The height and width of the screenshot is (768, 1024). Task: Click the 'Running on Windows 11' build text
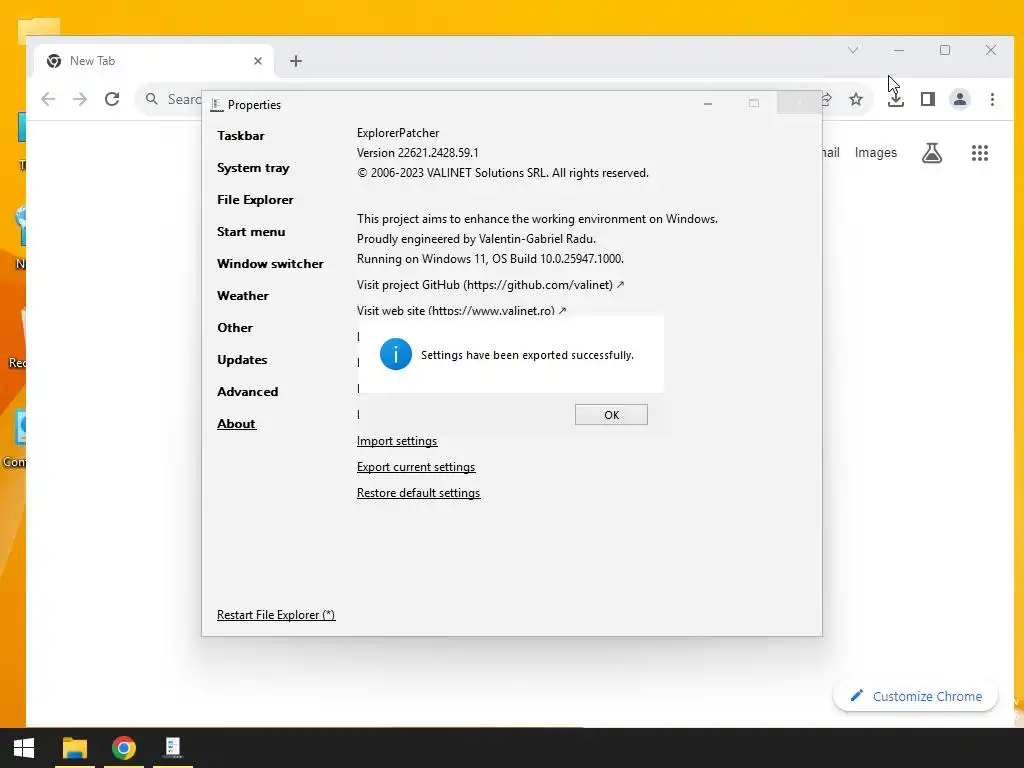490,259
